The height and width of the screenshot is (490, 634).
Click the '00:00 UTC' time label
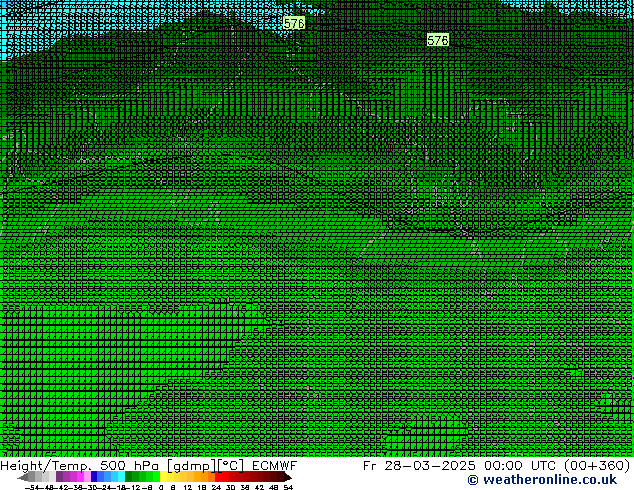point(522,466)
